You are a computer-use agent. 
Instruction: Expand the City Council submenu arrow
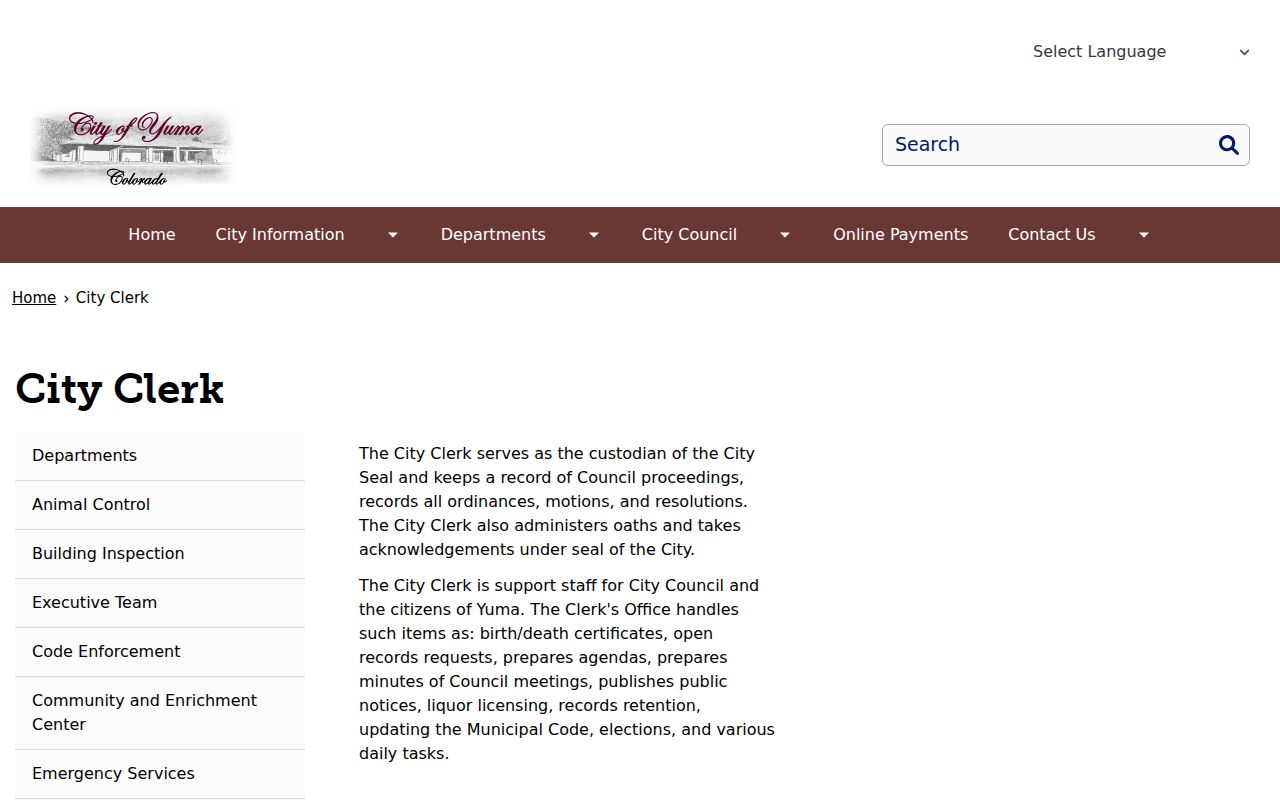tap(785, 235)
